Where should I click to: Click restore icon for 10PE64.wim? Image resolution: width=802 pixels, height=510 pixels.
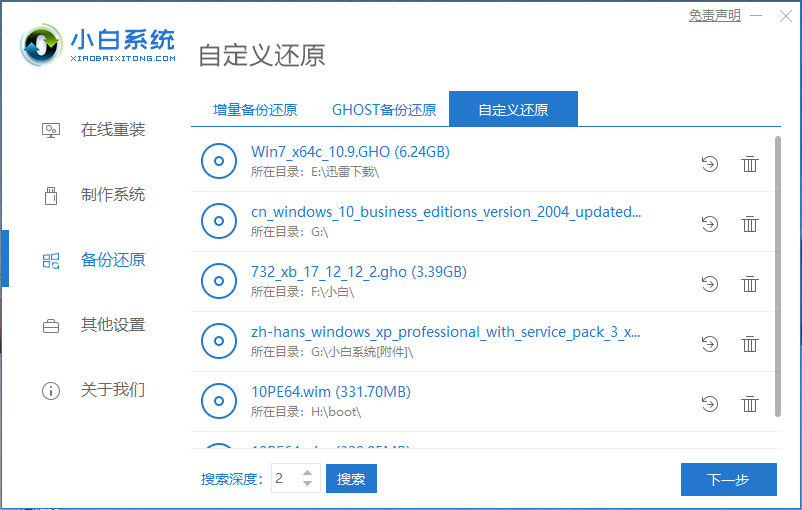click(x=710, y=404)
